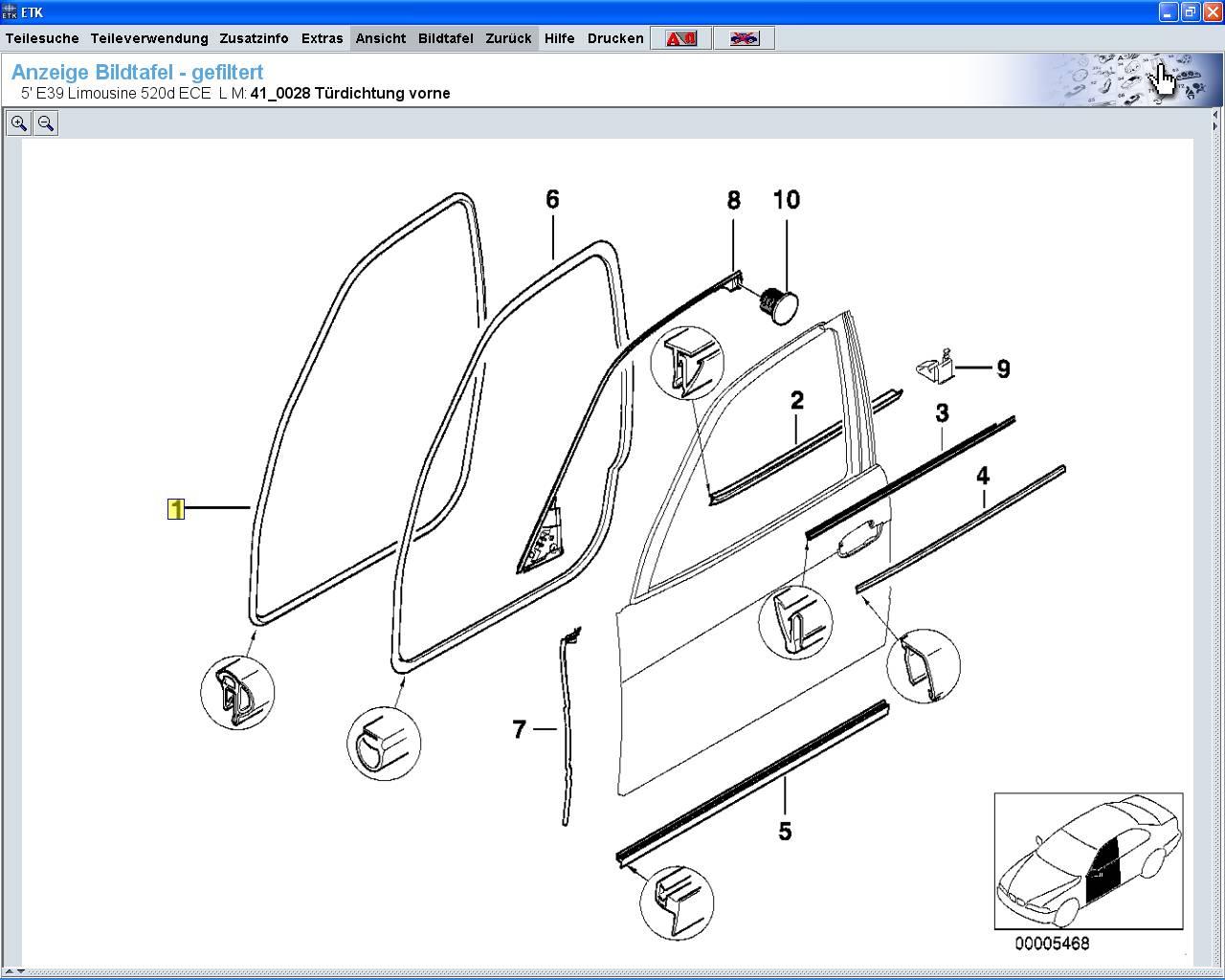
Task: Select part number 5 sill seal label
Action: pos(785,832)
